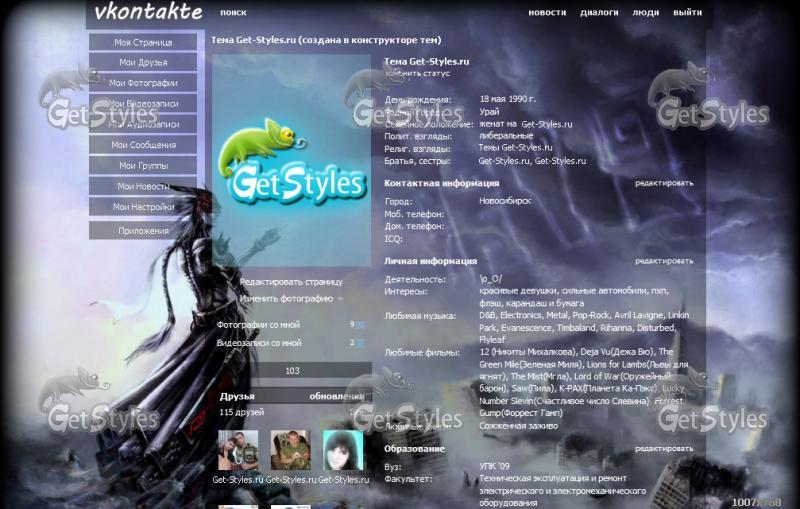Click political views value либеральные
The height and width of the screenshot is (509, 800).
tap(506, 136)
